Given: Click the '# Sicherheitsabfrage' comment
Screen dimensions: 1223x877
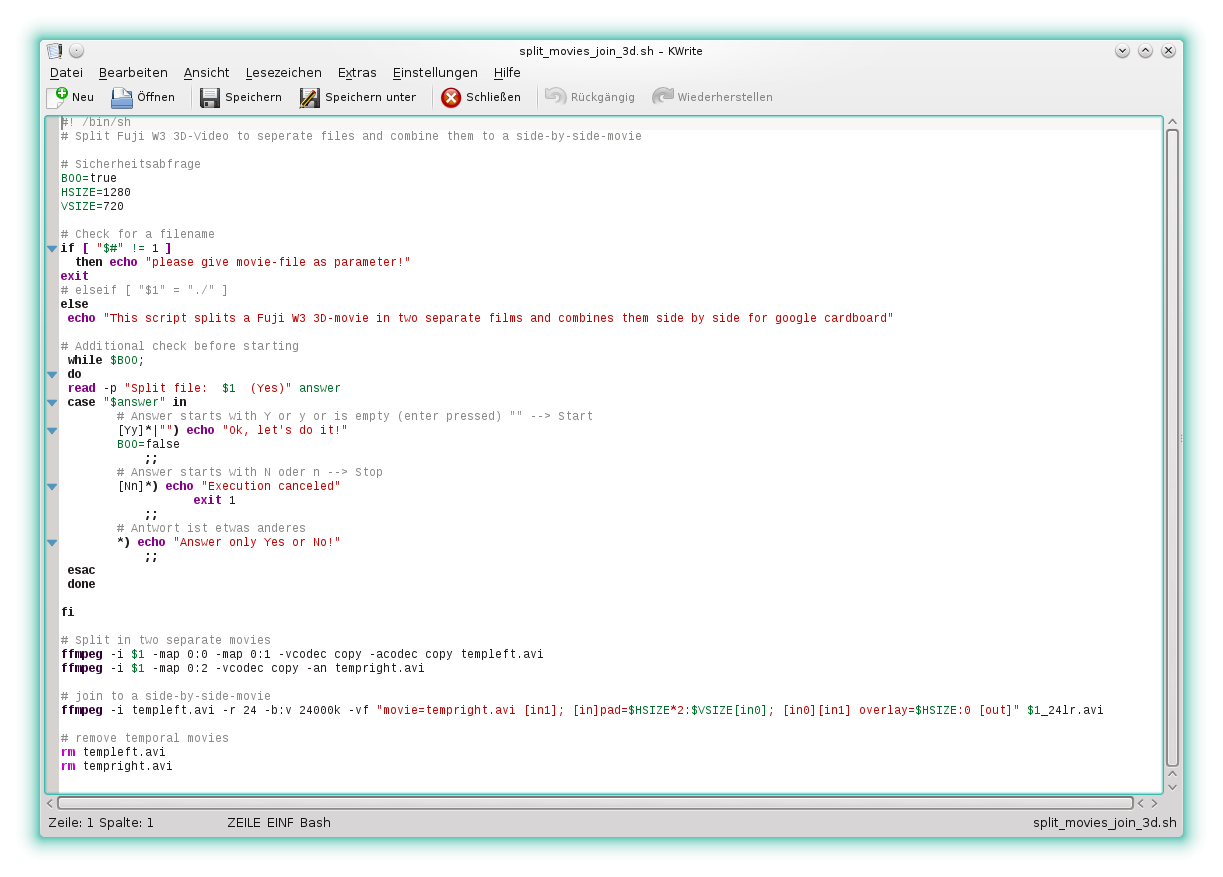Looking at the screenshot, I should point(131,164).
